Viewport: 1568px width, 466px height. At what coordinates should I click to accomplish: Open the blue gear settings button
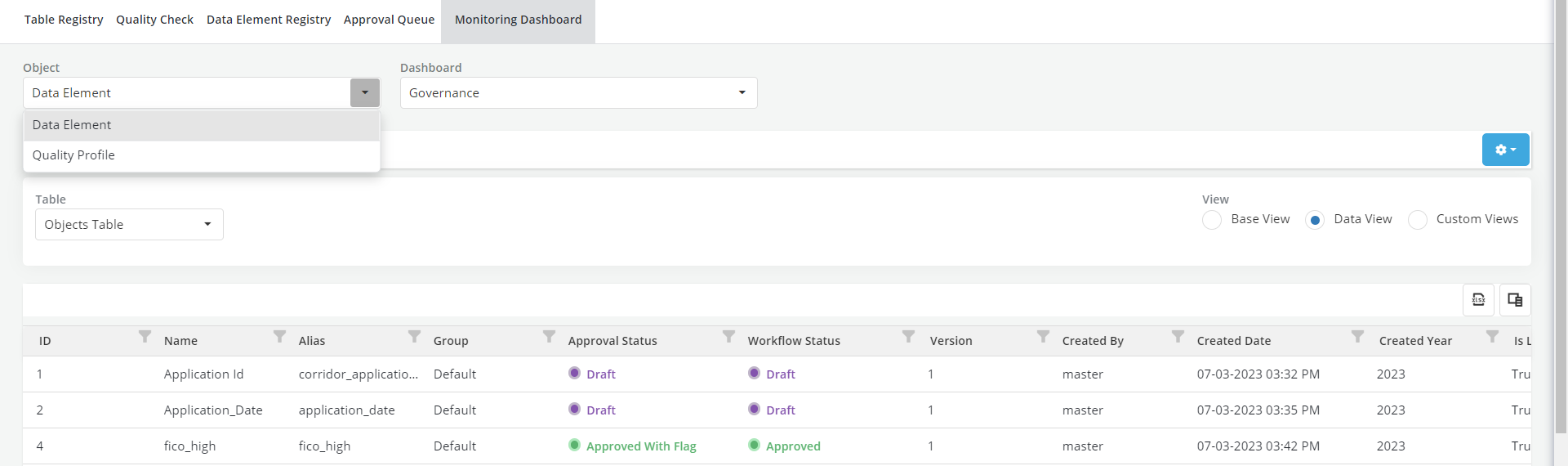[x=1505, y=150]
